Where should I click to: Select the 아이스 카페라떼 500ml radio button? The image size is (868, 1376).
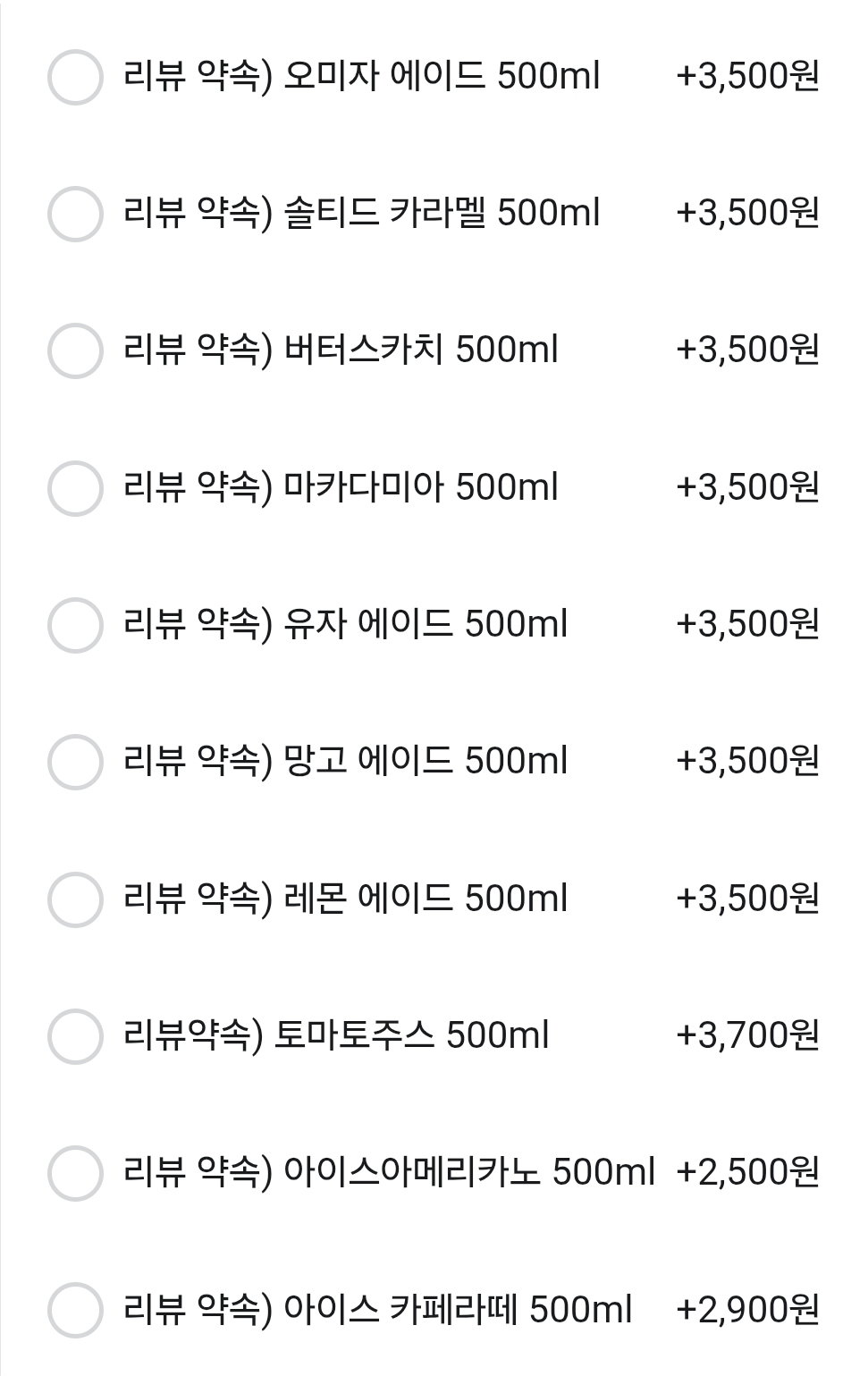pos(75,1311)
